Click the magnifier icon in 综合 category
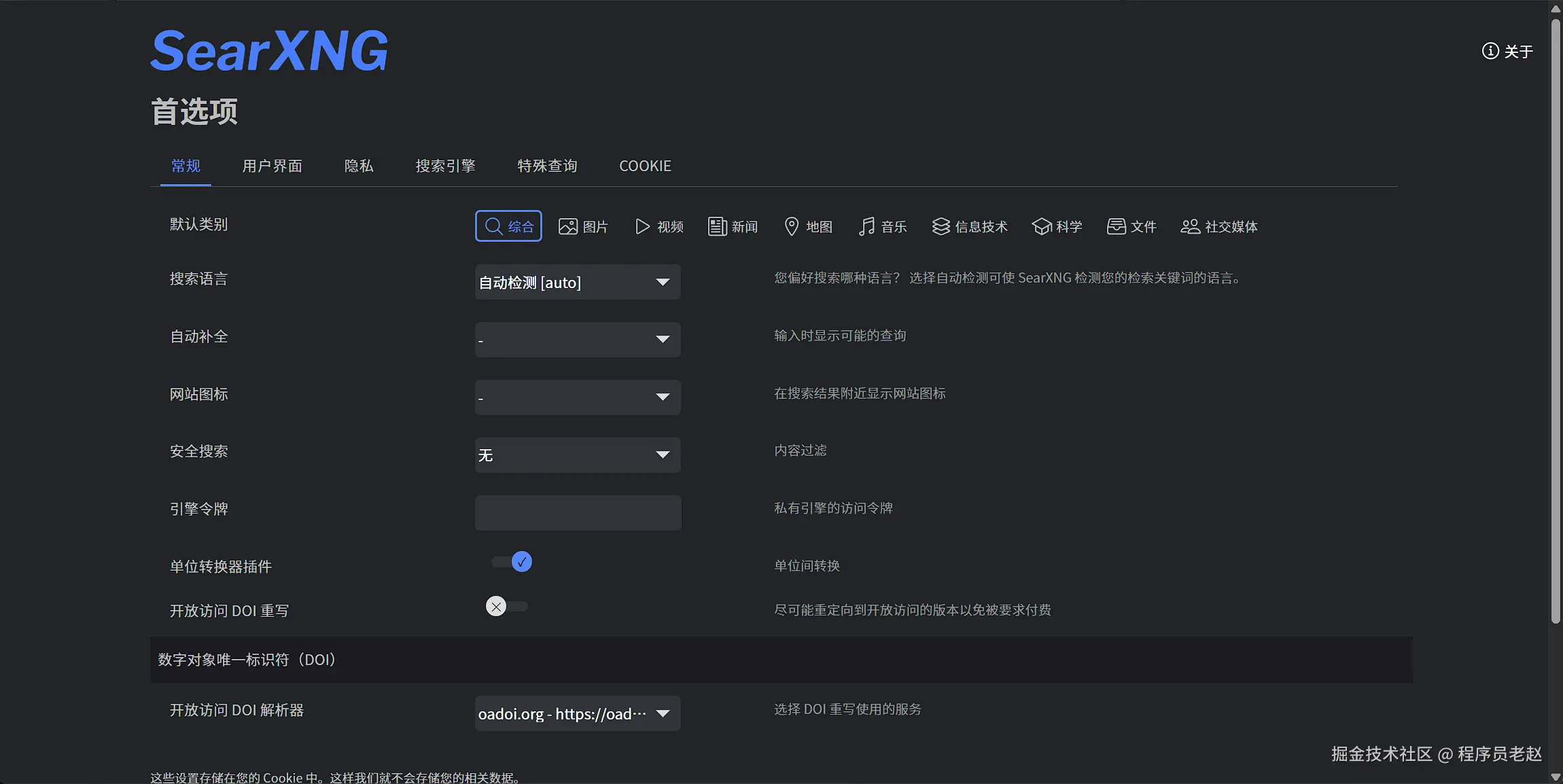Screen dimensions: 1563x784 493,226
